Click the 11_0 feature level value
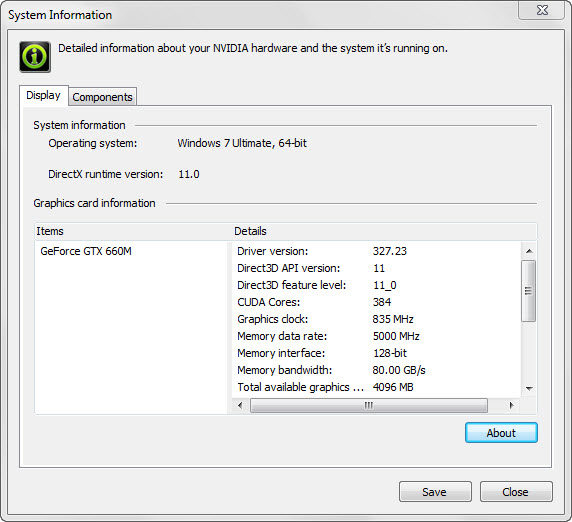This screenshot has width=572, height=522. (x=384, y=285)
